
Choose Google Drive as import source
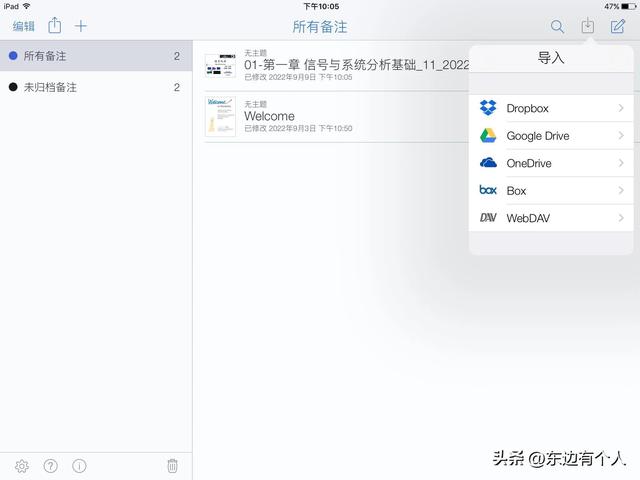(x=551, y=136)
